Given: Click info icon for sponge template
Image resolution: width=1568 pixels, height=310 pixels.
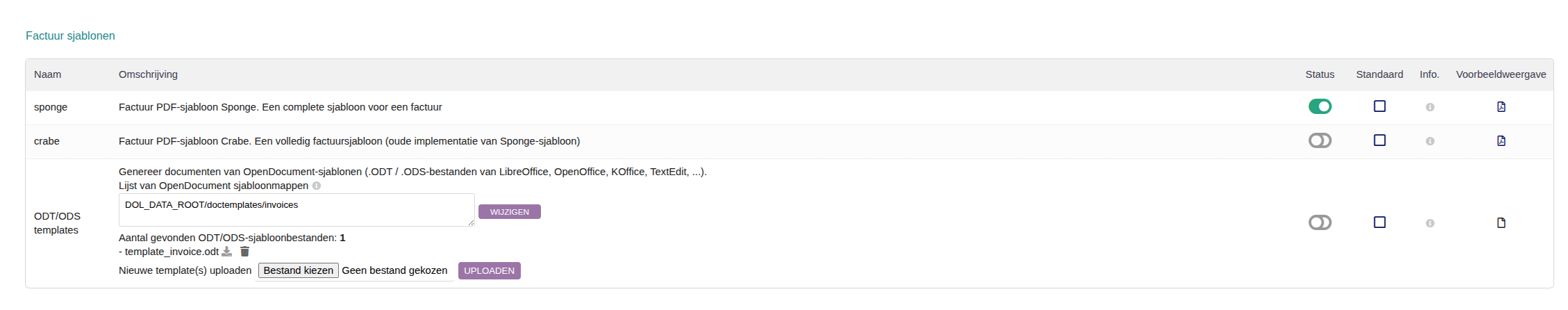Looking at the screenshot, I should (1430, 107).
